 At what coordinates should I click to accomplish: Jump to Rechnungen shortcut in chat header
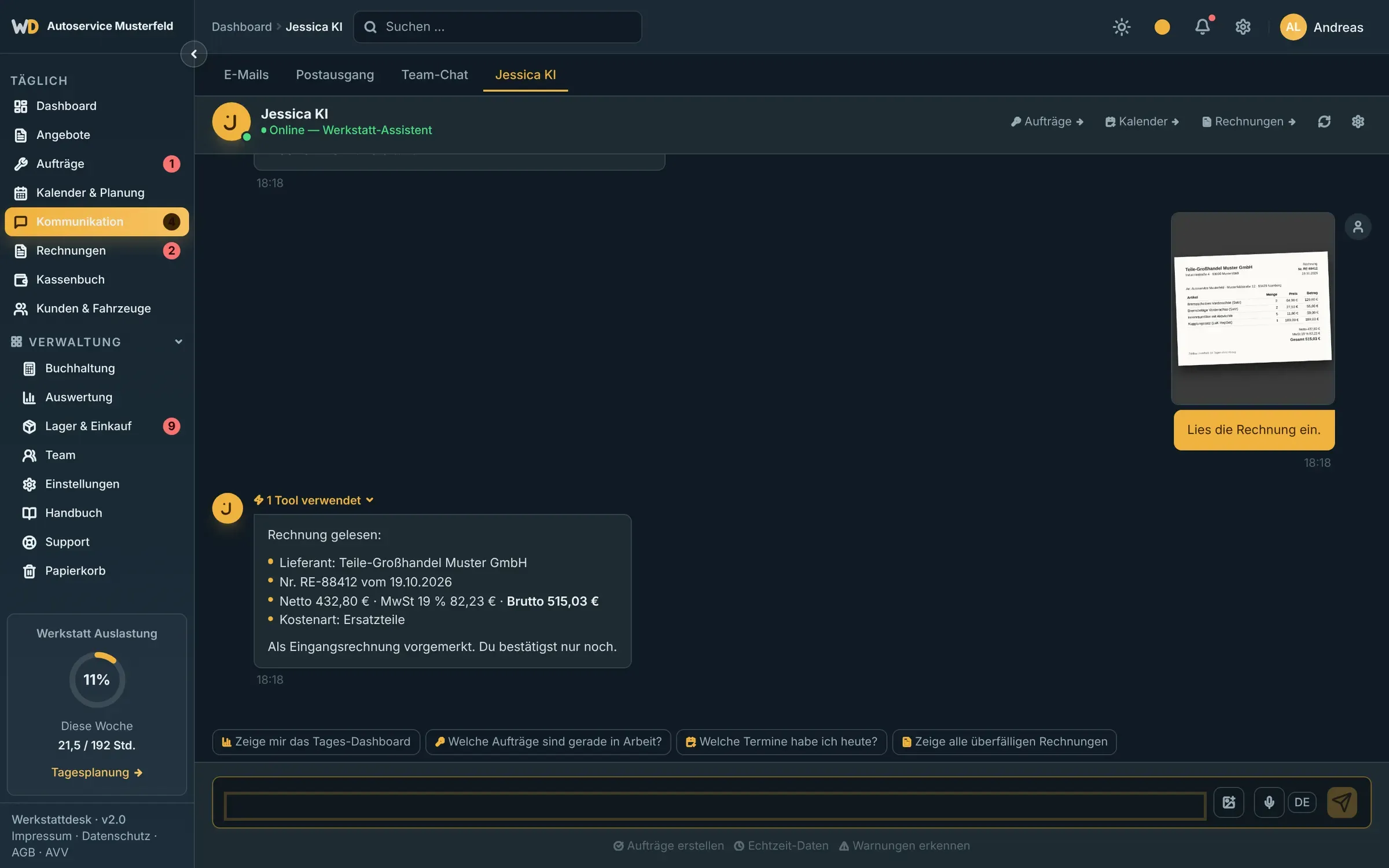(x=1248, y=122)
